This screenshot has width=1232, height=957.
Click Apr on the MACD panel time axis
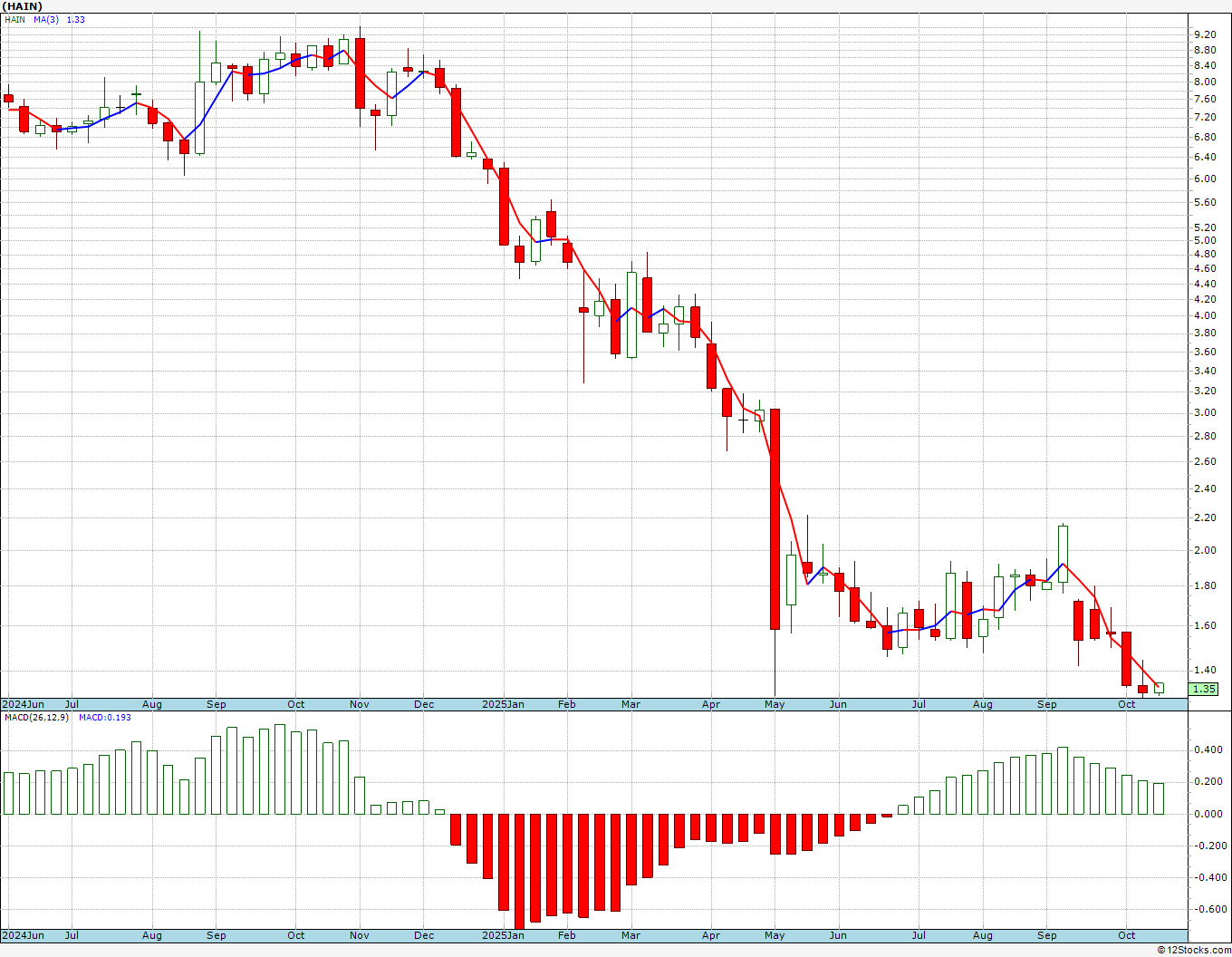(711, 935)
